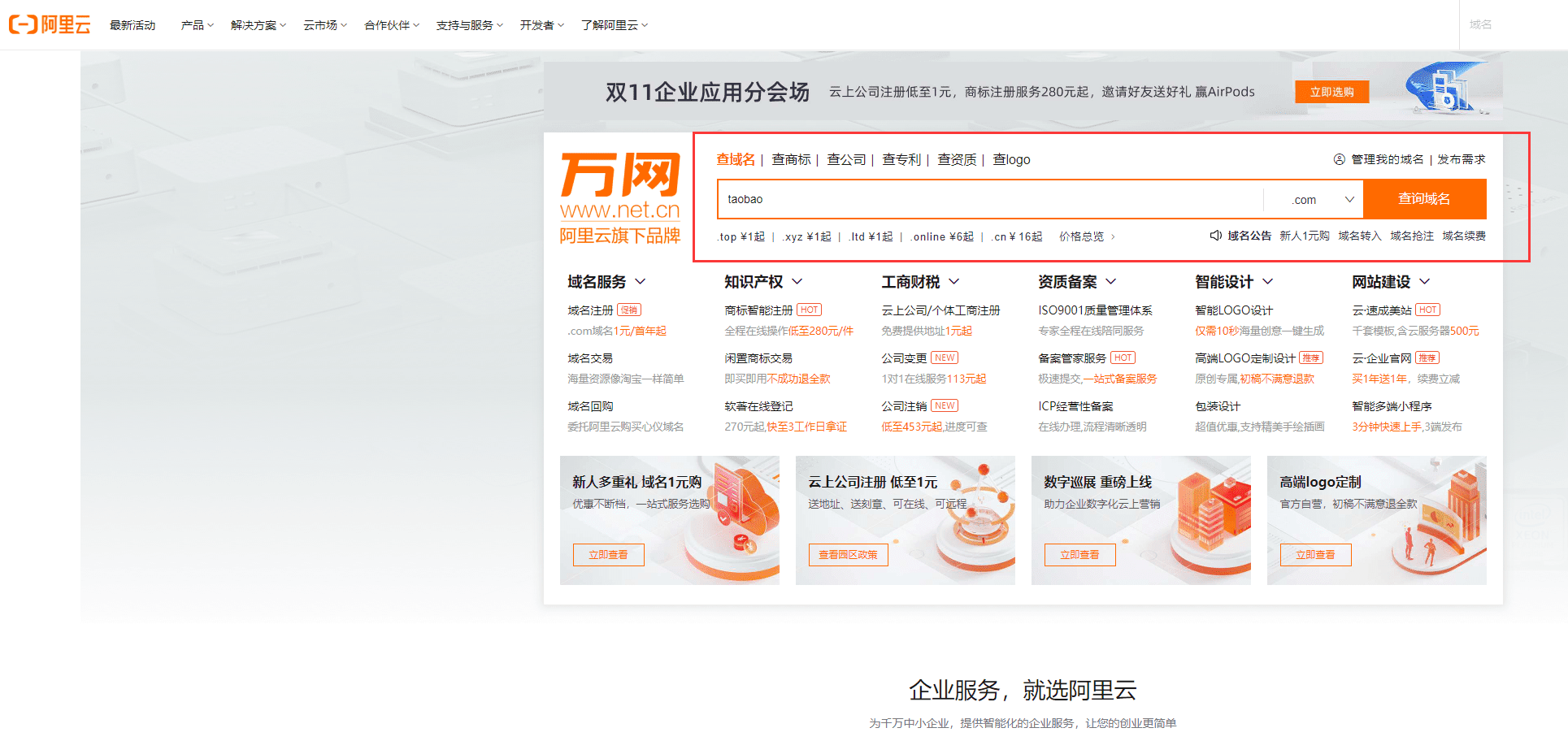Click the HOT badge beside 备案管家服务
The height and width of the screenshot is (754, 1568).
click(1123, 358)
